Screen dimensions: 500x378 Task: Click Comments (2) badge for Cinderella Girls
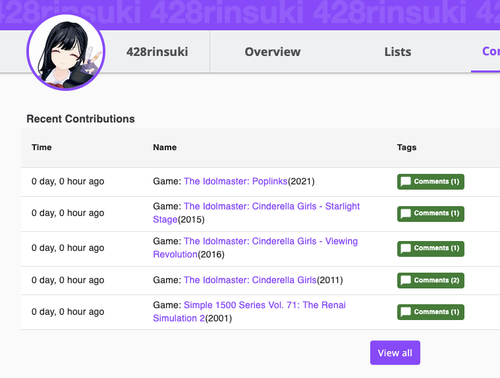(431, 280)
